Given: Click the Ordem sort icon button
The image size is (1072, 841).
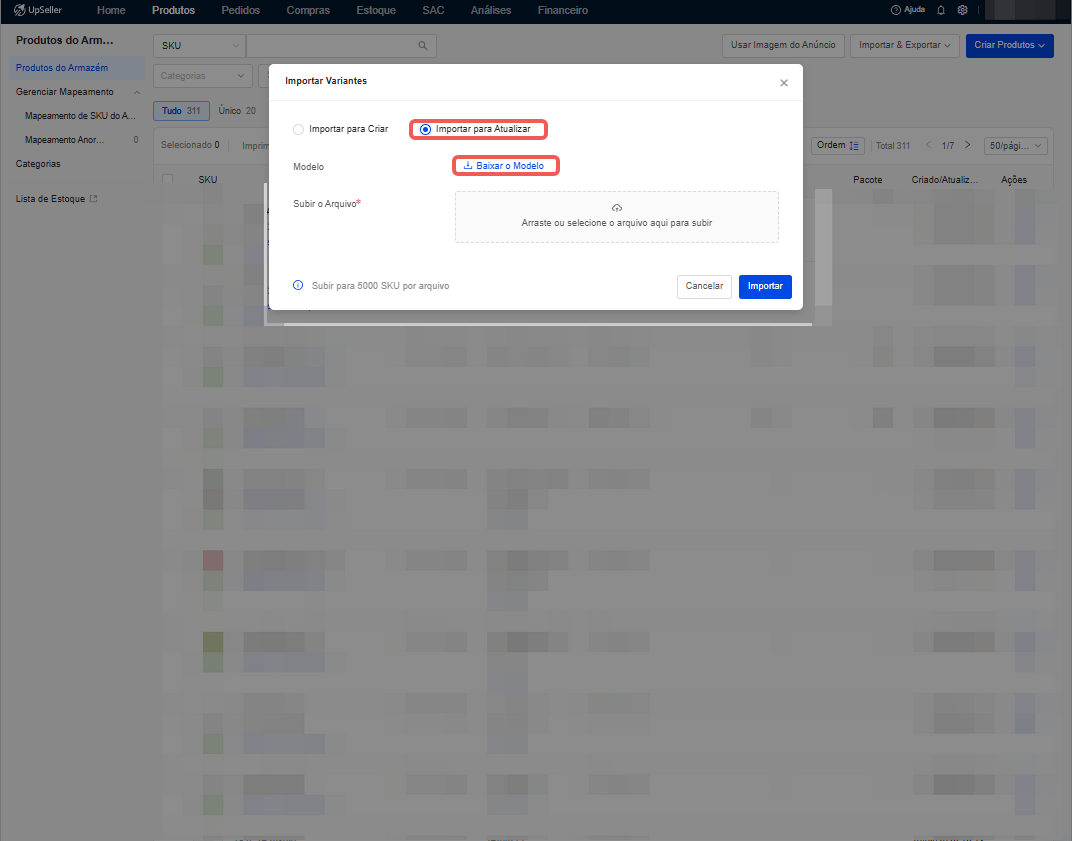Looking at the screenshot, I should [838, 146].
